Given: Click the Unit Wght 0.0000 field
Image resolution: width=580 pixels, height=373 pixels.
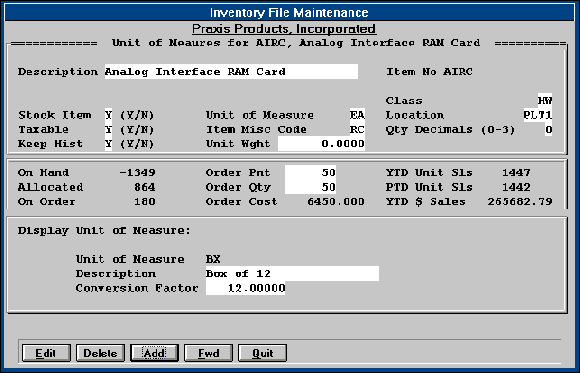Looking at the screenshot, I should [x=321, y=144].
